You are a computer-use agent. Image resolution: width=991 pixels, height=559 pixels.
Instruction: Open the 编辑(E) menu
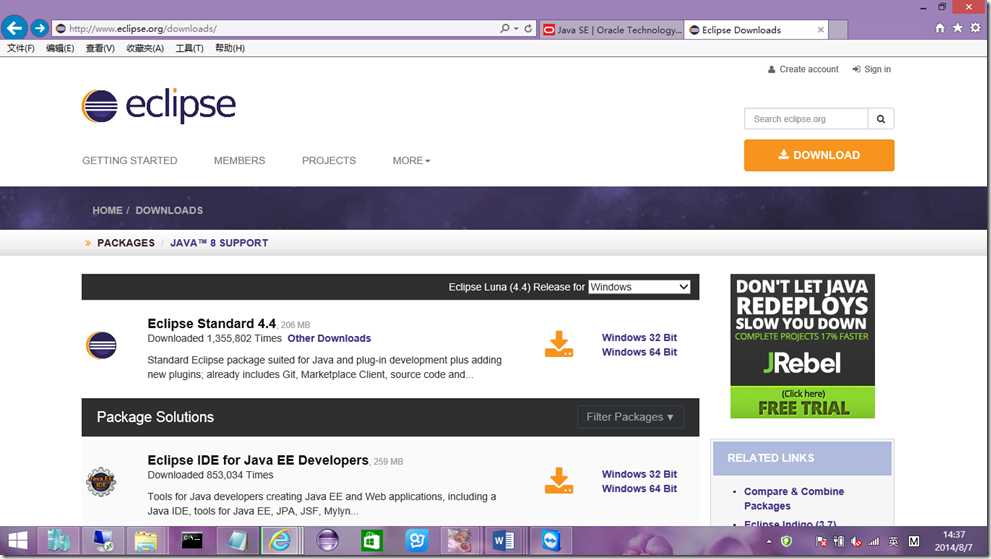point(60,48)
